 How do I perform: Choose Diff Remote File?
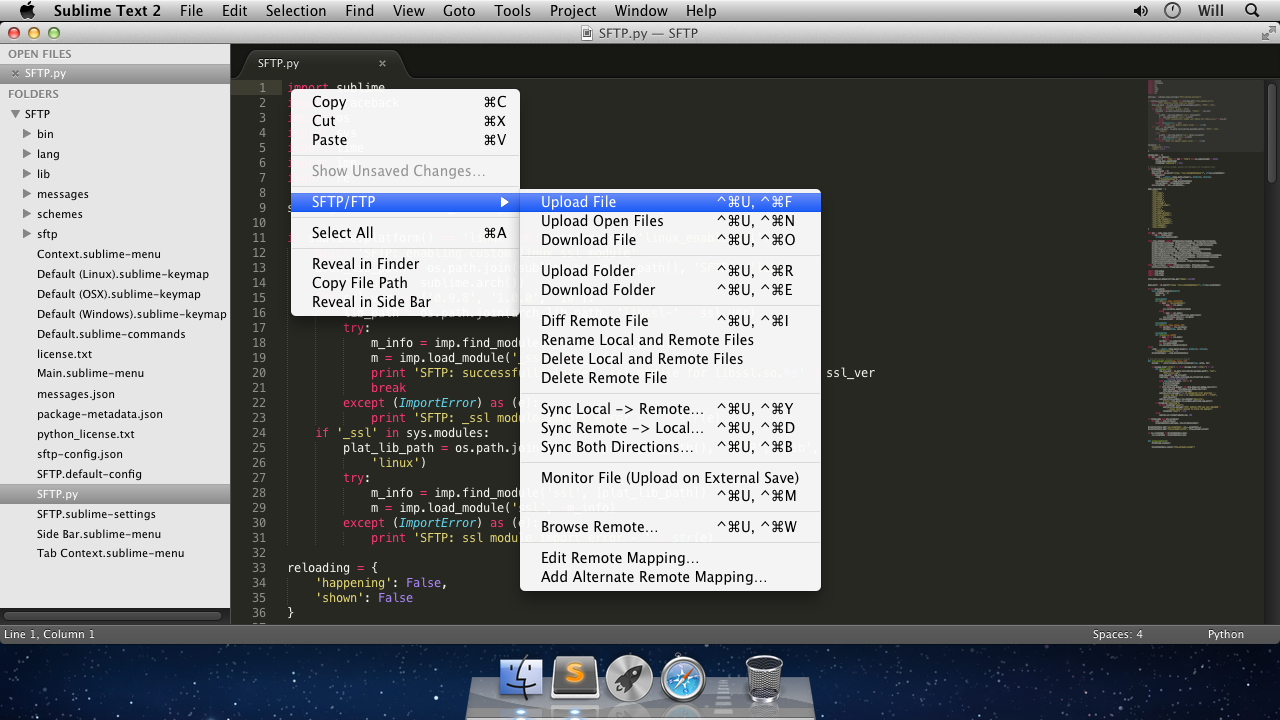(x=670, y=321)
